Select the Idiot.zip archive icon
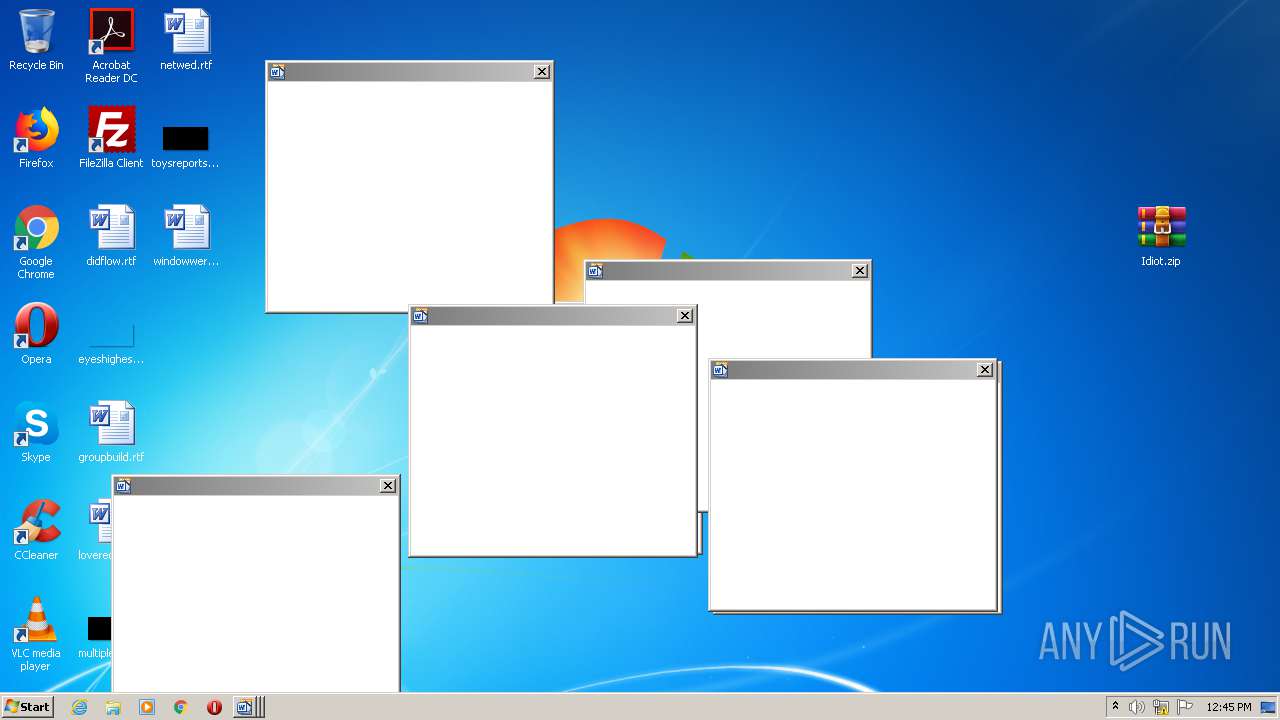The height and width of the screenshot is (720, 1280). pyautogui.click(x=1161, y=236)
